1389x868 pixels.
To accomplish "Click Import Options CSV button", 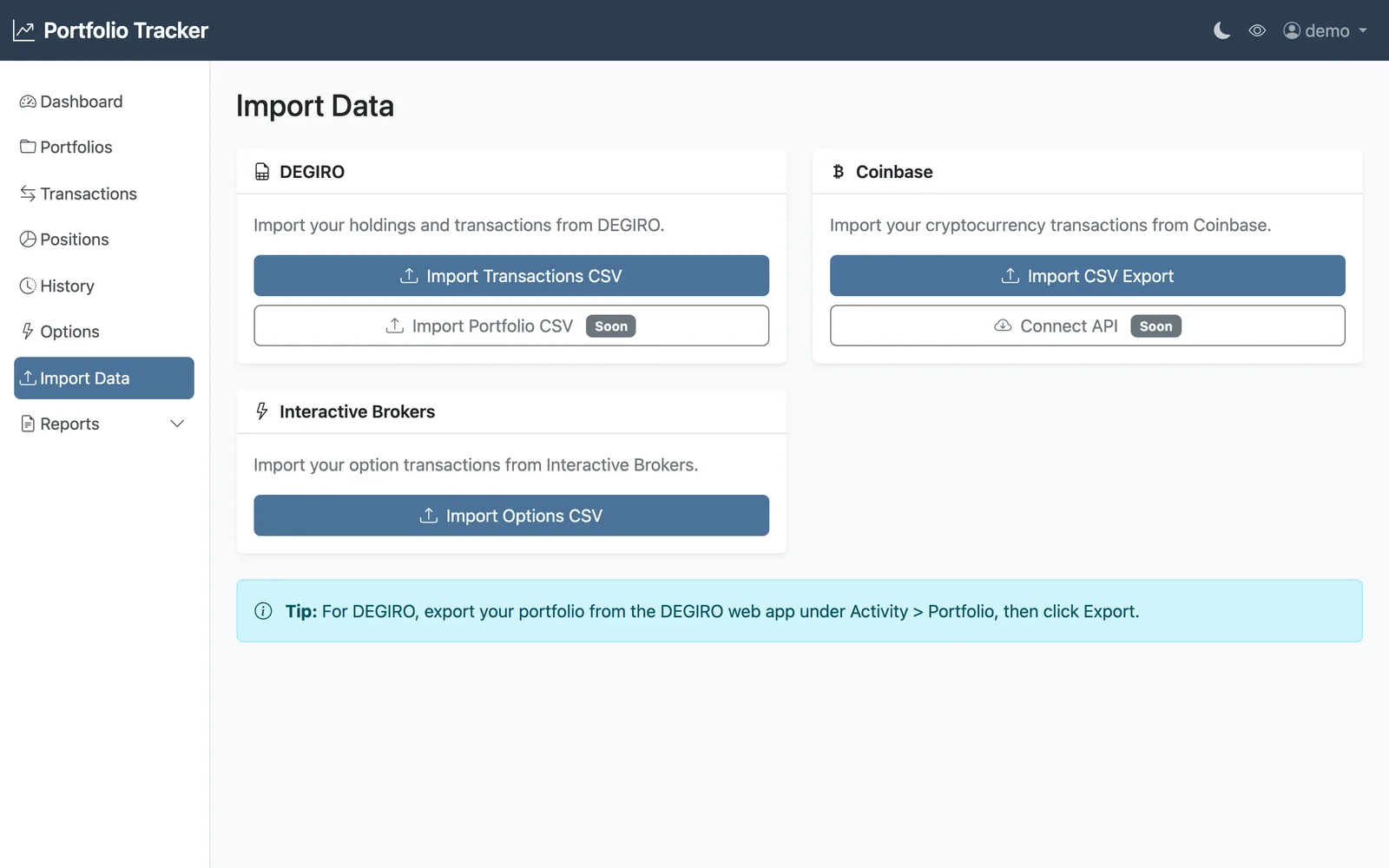I will click(x=511, y=516).
